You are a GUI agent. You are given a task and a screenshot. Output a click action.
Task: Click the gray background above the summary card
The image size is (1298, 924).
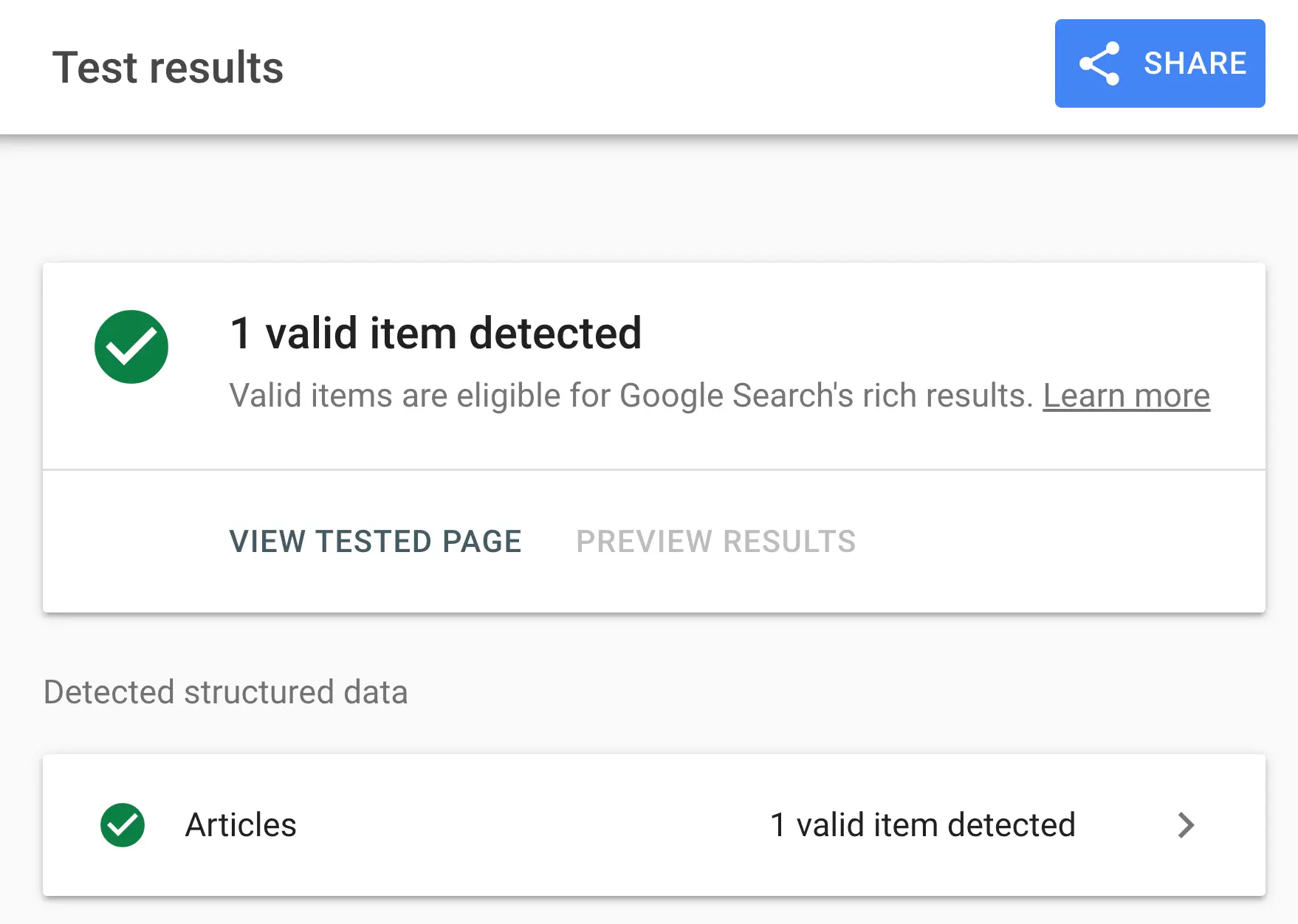[654, 199]
